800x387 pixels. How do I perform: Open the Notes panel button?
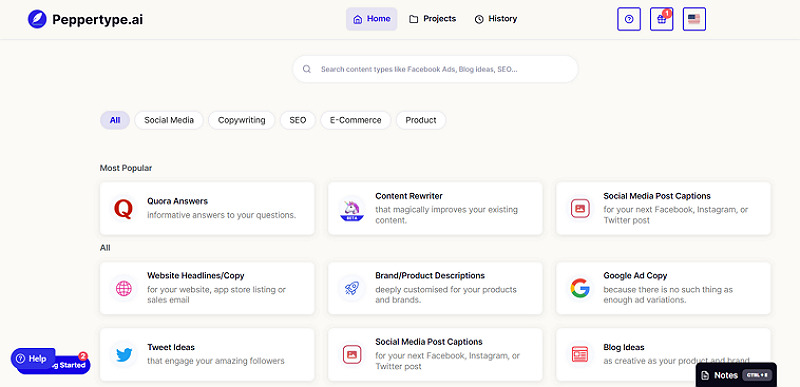736,375
